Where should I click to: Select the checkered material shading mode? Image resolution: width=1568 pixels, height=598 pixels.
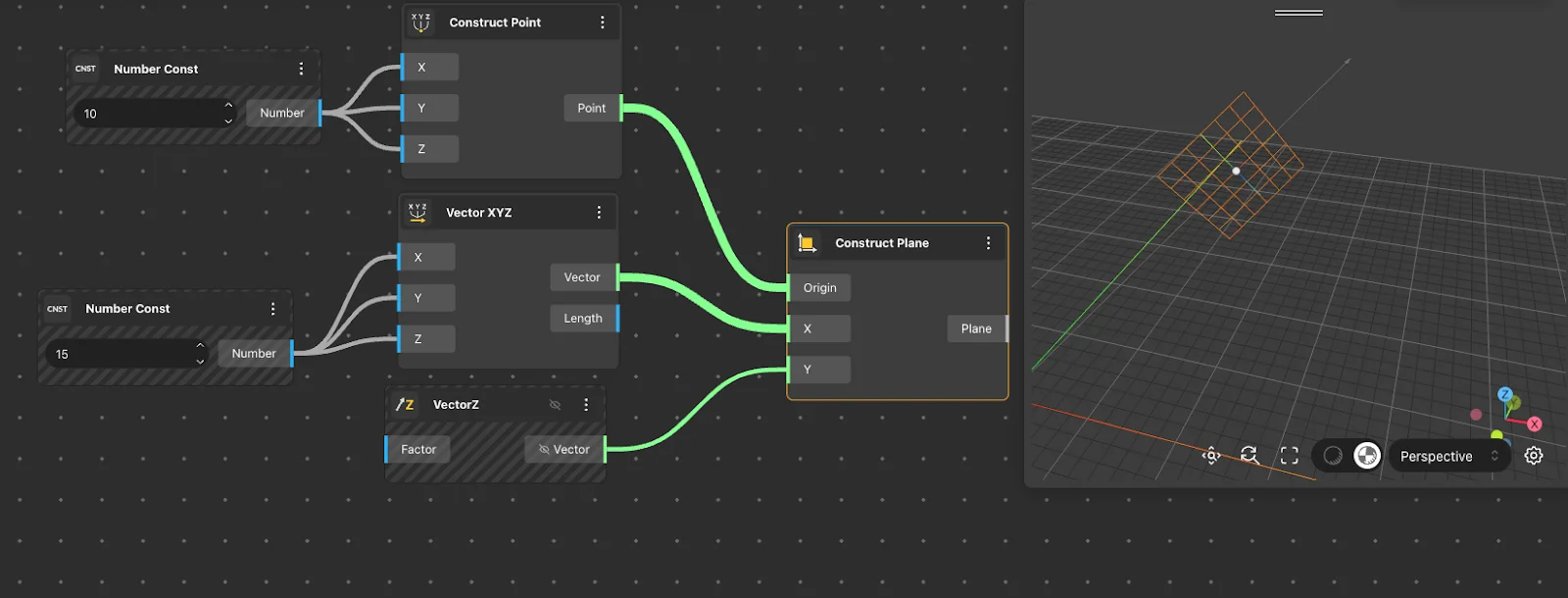point(1367,456)
